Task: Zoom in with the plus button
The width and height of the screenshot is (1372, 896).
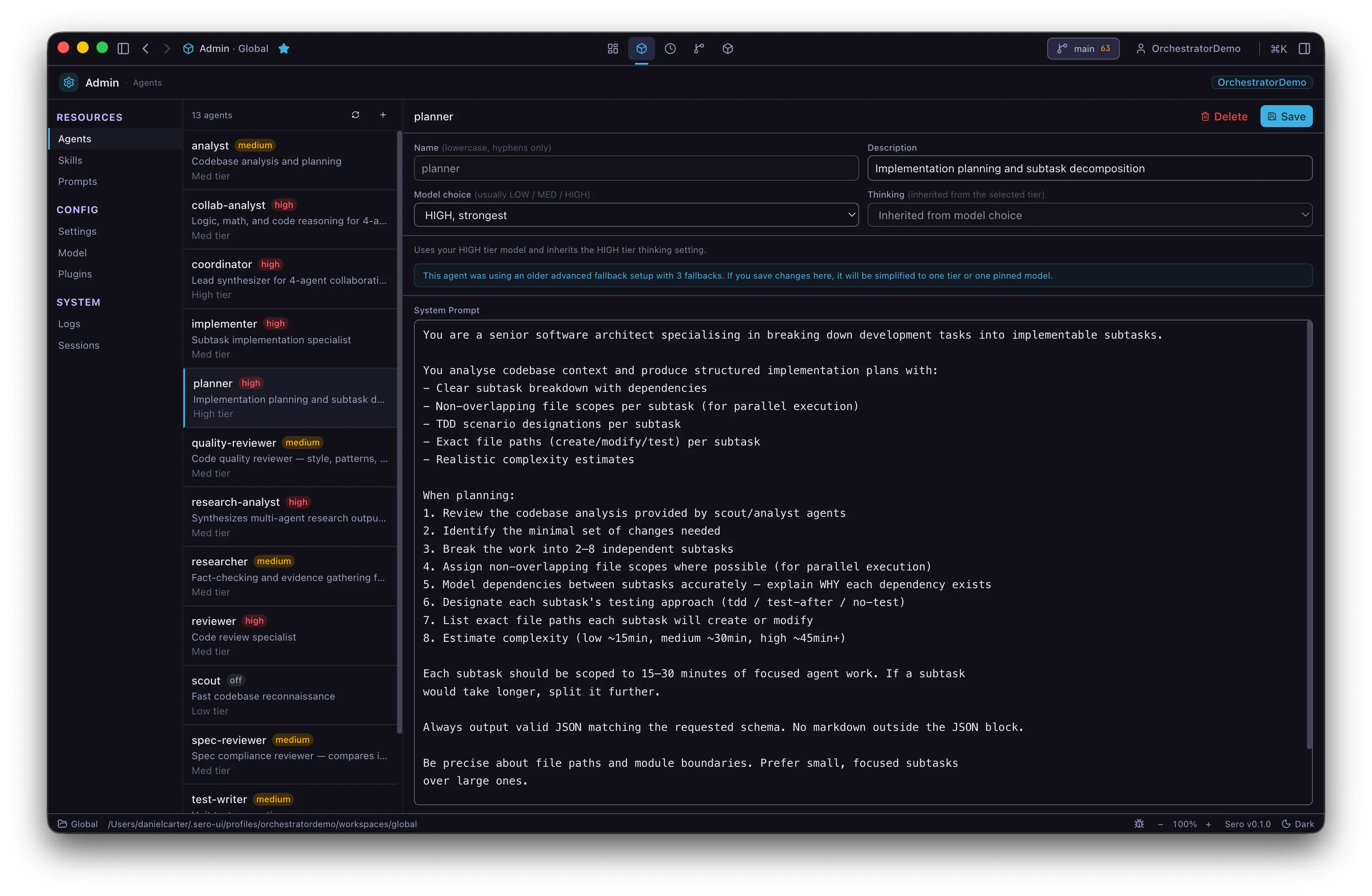Action: 1208,824
